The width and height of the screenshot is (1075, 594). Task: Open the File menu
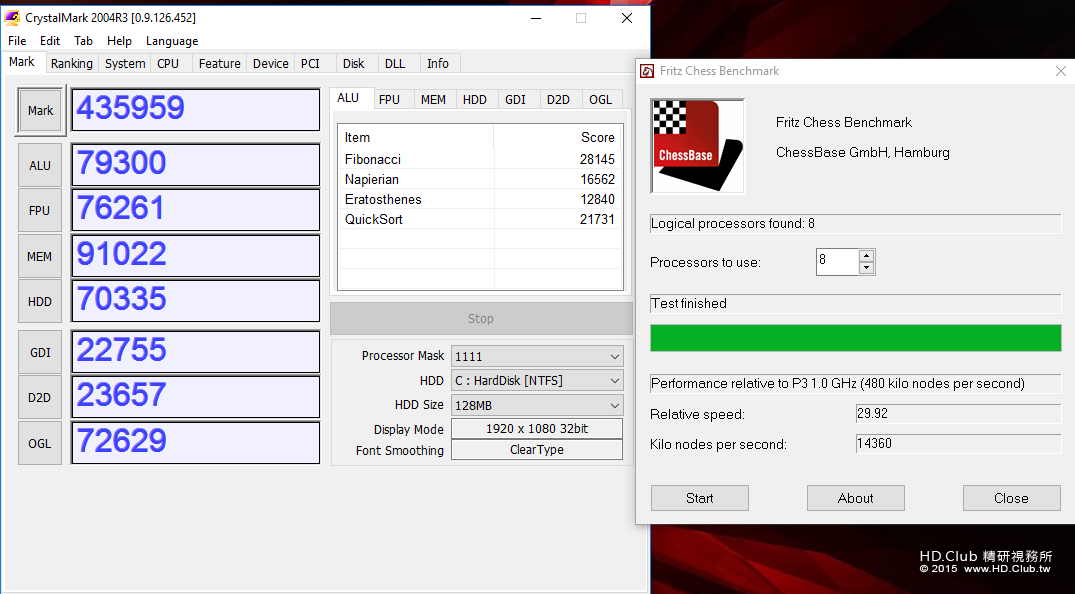17,41
